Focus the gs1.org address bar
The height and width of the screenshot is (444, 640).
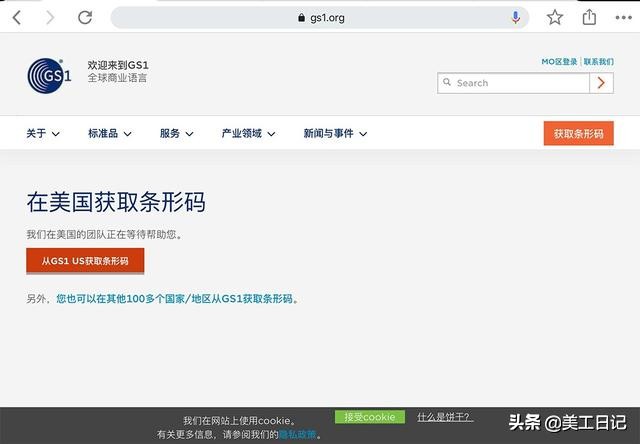(320, 18)
